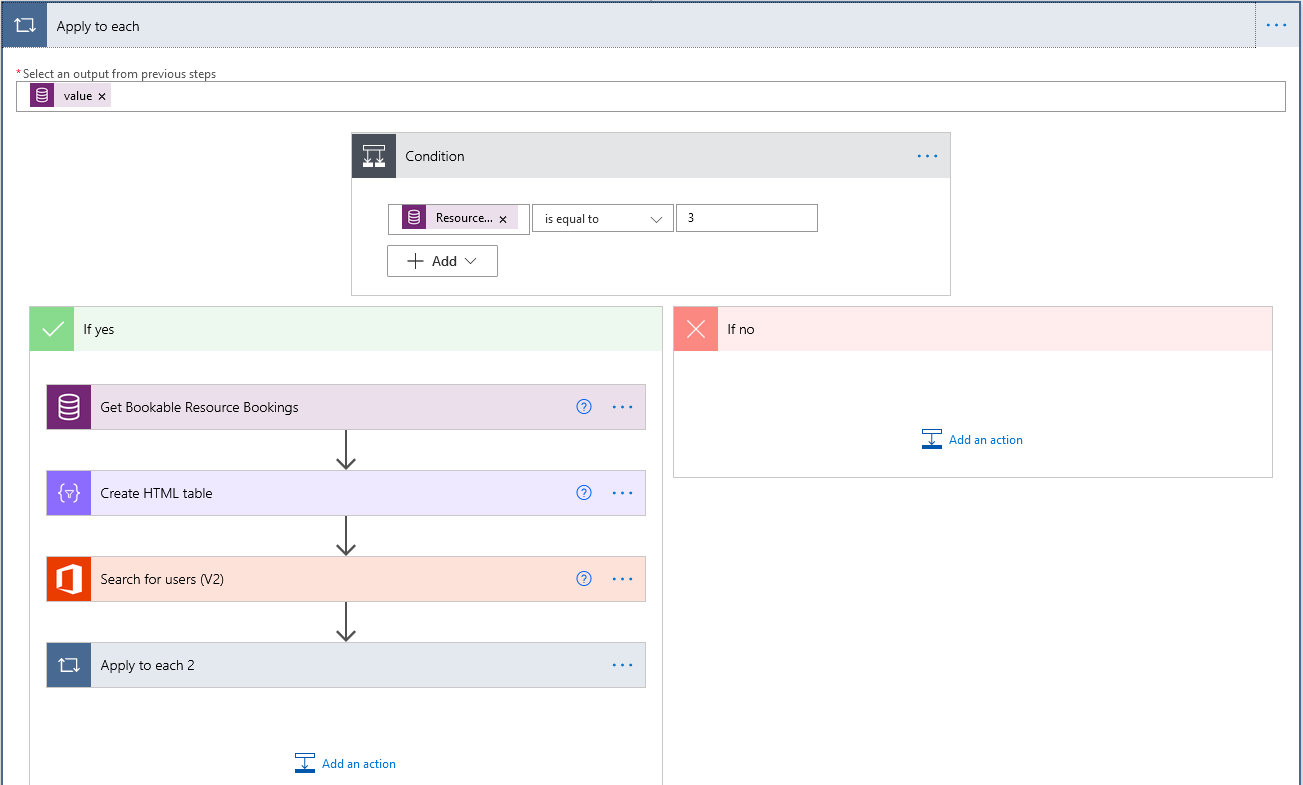Click the If no branch header
The height and width of the screenshot is (785, 1303).
(x=973, y=329)
